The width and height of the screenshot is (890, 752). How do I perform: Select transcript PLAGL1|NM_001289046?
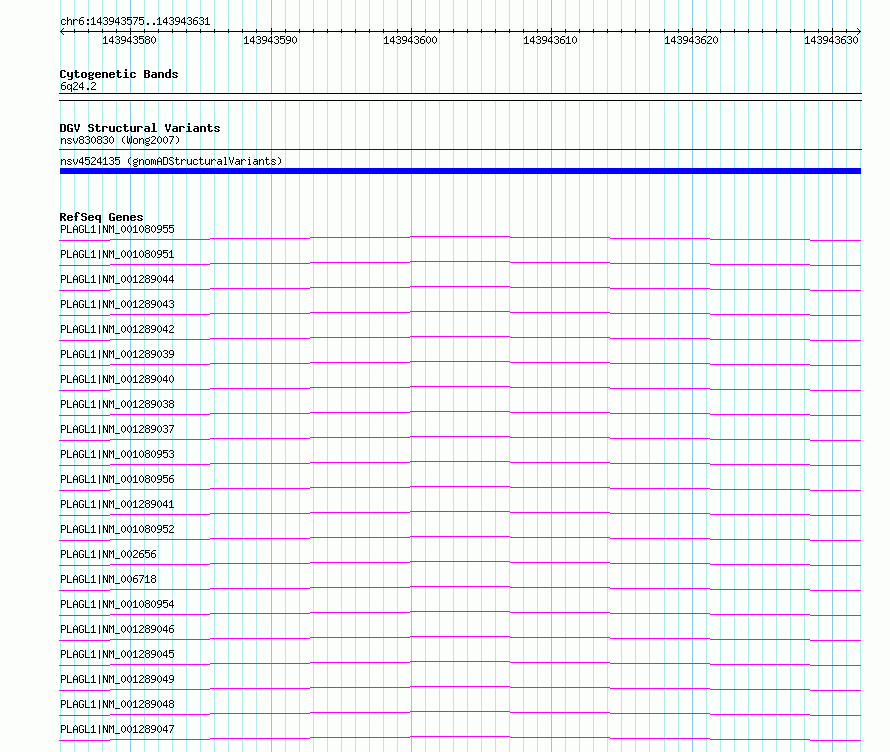[117, 629]
